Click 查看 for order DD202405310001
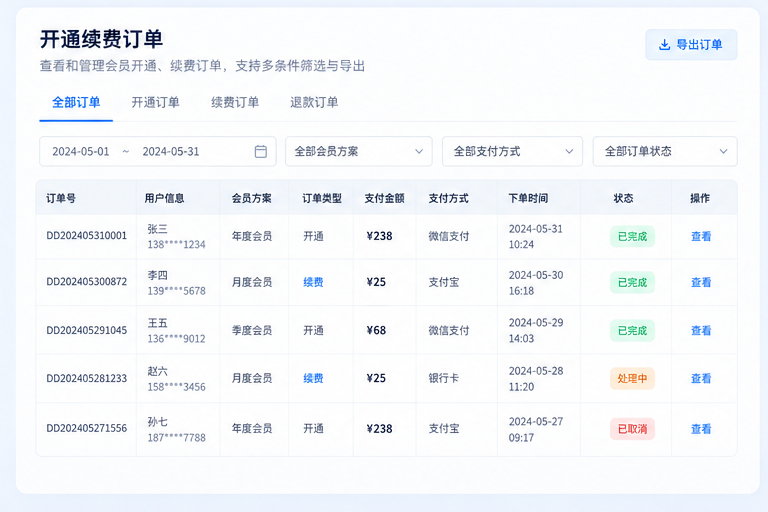Screen dimensions: 768x512 click(701, 236)
